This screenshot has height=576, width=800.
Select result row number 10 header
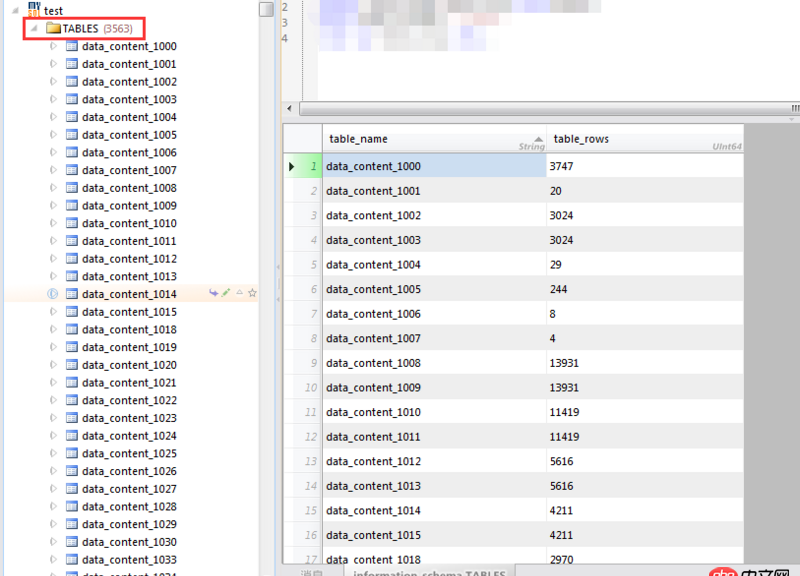[x=303, y=387]
